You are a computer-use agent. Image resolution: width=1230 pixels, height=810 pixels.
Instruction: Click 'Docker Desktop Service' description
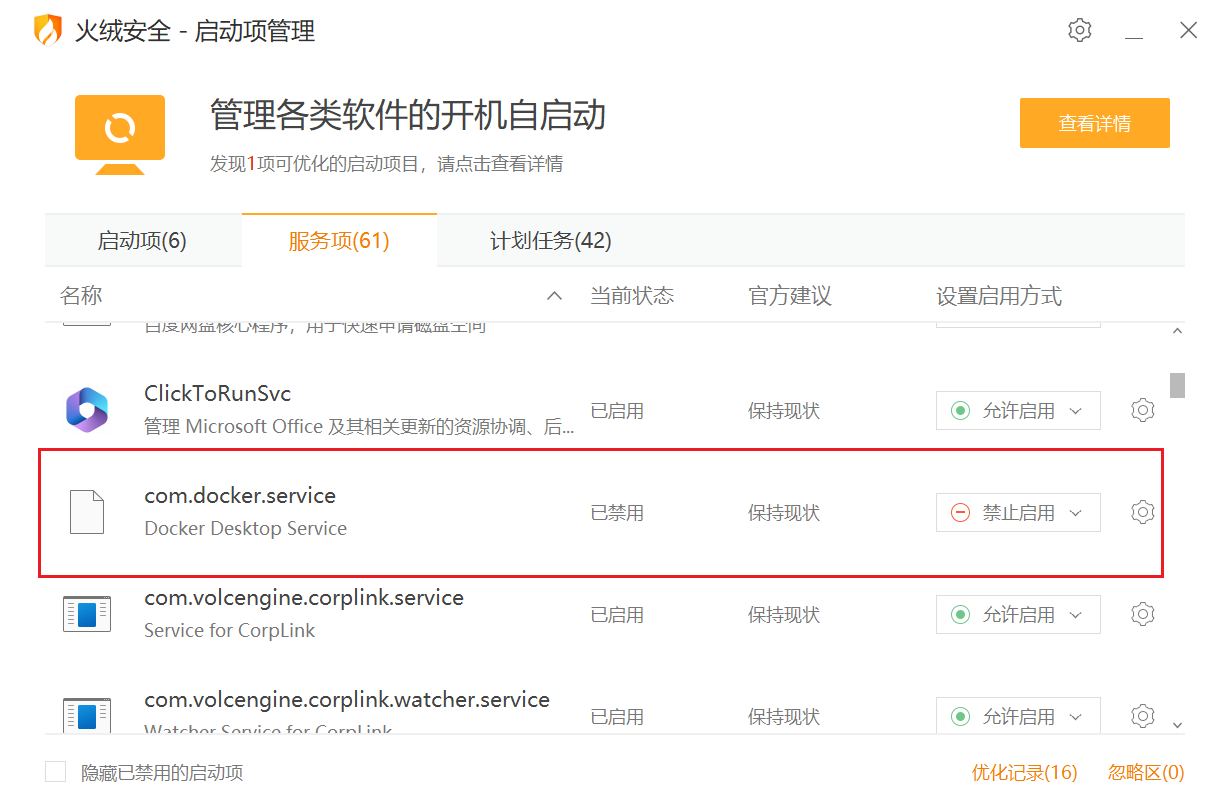(246, 528)
